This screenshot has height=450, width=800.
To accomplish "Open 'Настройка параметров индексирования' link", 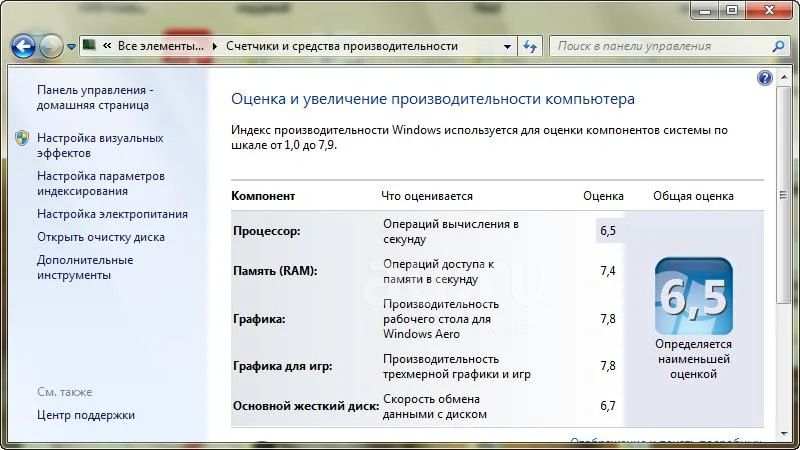I will [100, 183].
